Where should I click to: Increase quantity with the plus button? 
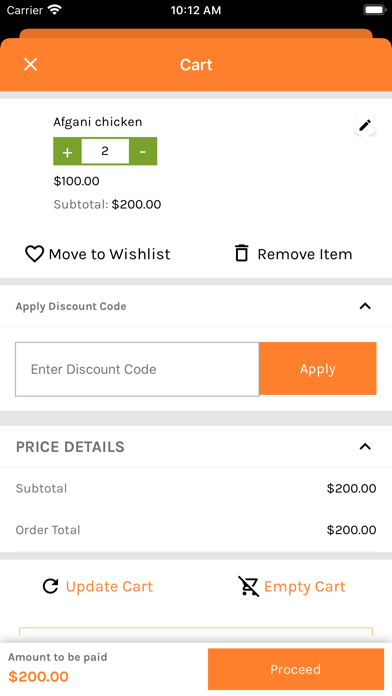pyautogui.click(x=67, y=152)
